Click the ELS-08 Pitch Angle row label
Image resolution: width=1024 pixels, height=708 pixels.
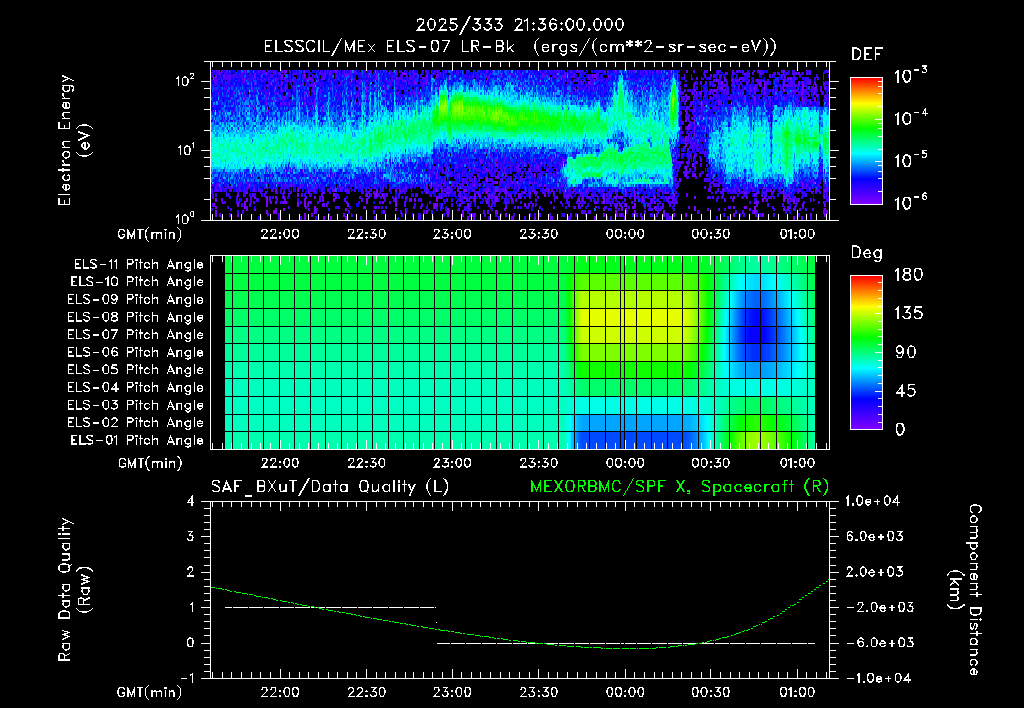point(136,317)
